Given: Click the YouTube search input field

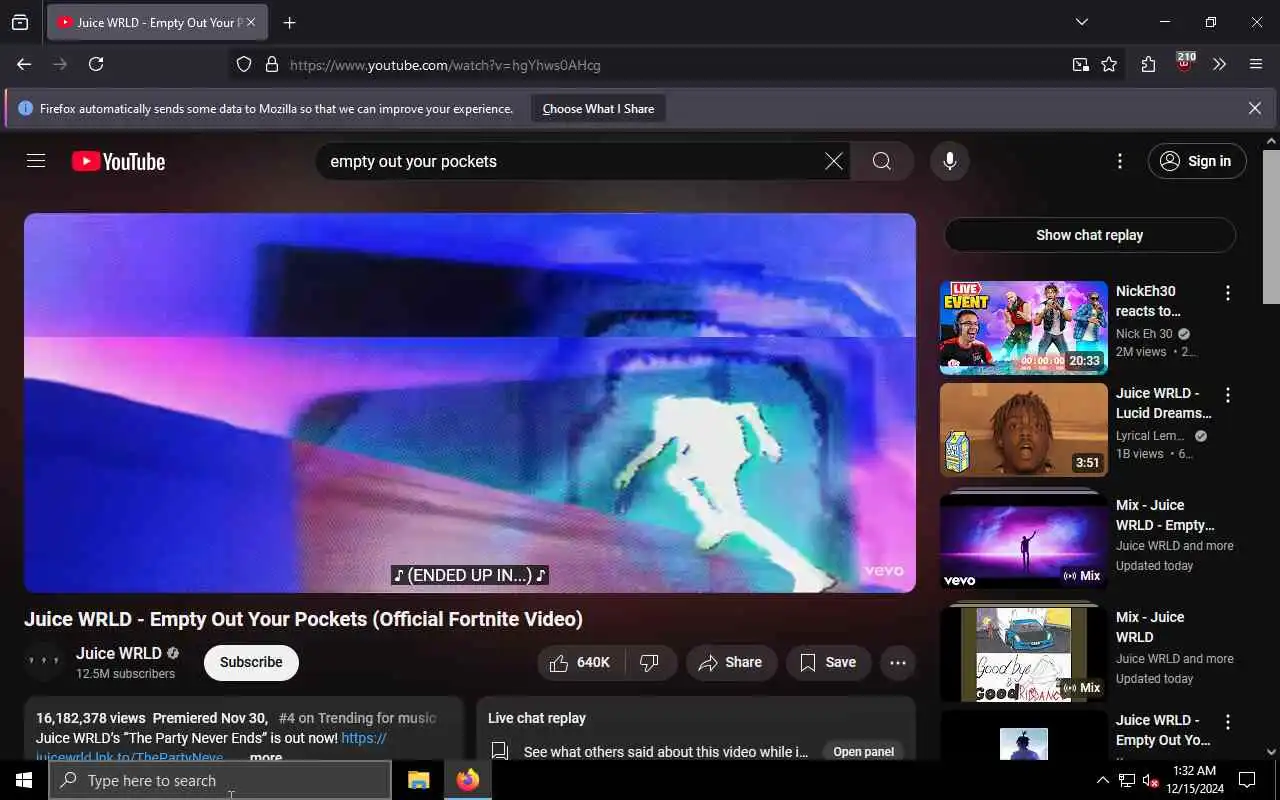Looking at the screenshot, I should point(570,161).
